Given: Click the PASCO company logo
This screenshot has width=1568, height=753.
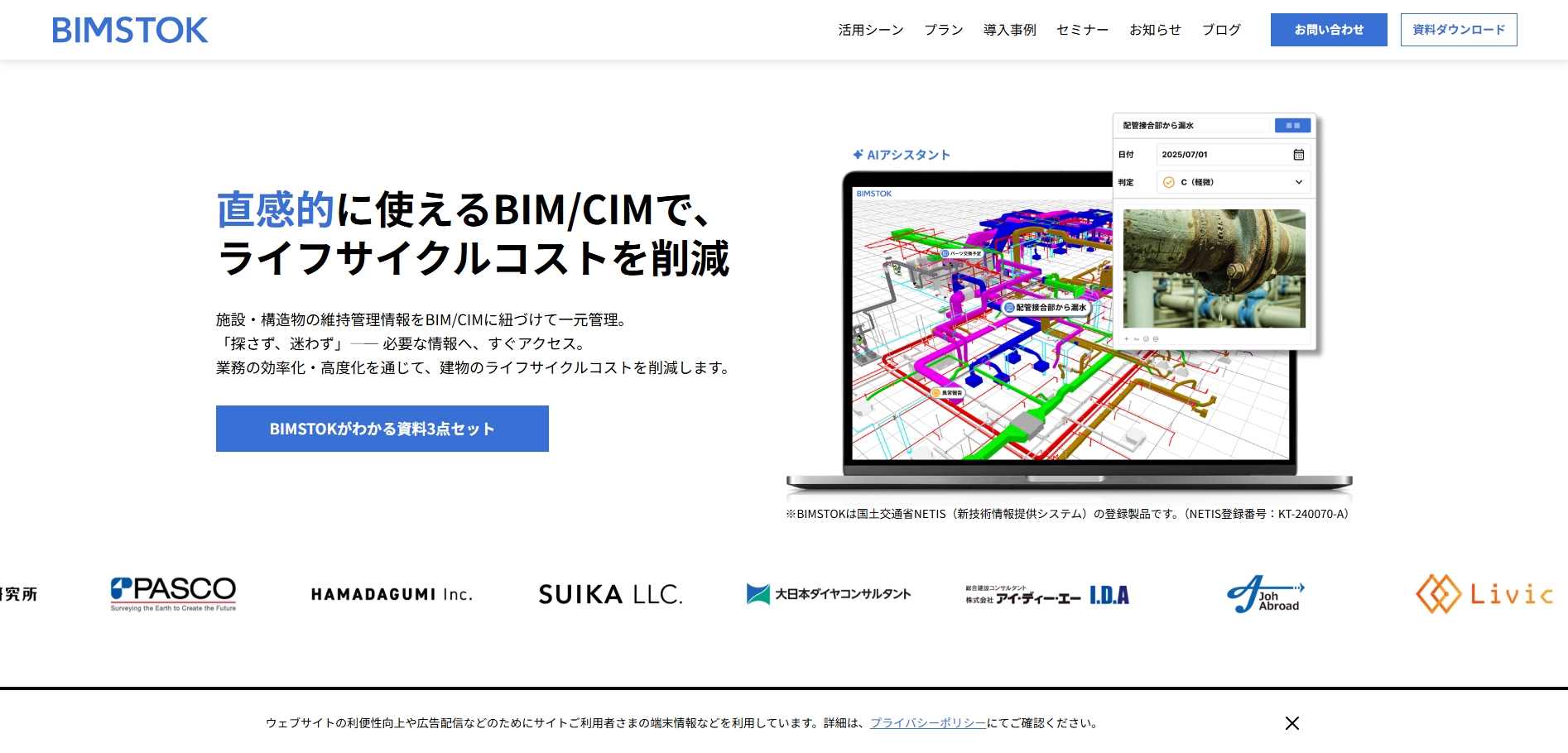Looking at the screenshot, I should [x=173, y=594].
